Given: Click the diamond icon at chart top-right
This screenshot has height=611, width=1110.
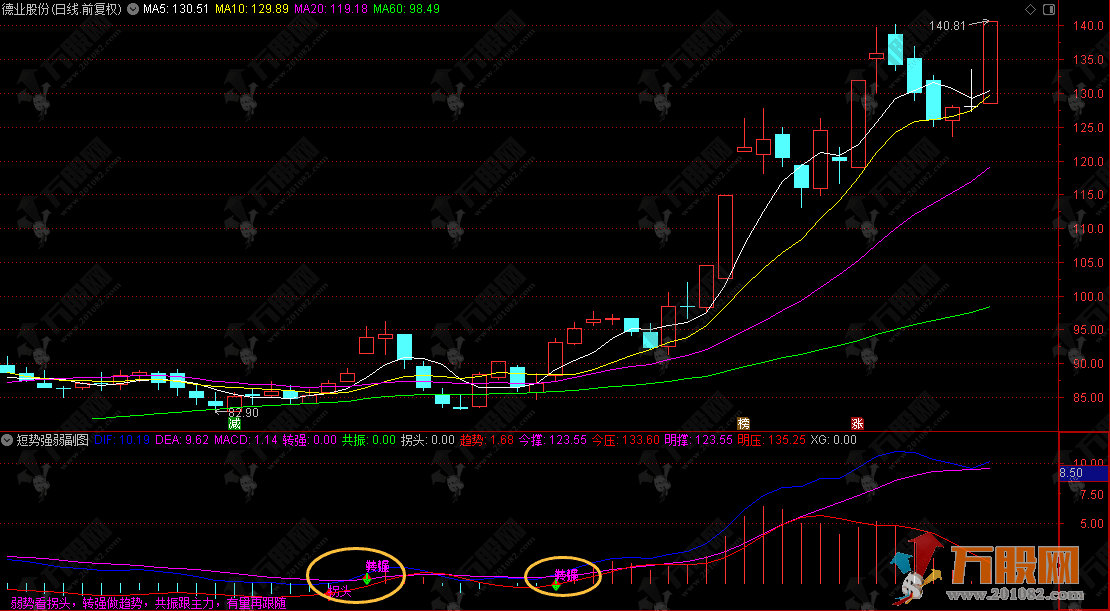Looking at the screenshot, I should pos(1030,10).
